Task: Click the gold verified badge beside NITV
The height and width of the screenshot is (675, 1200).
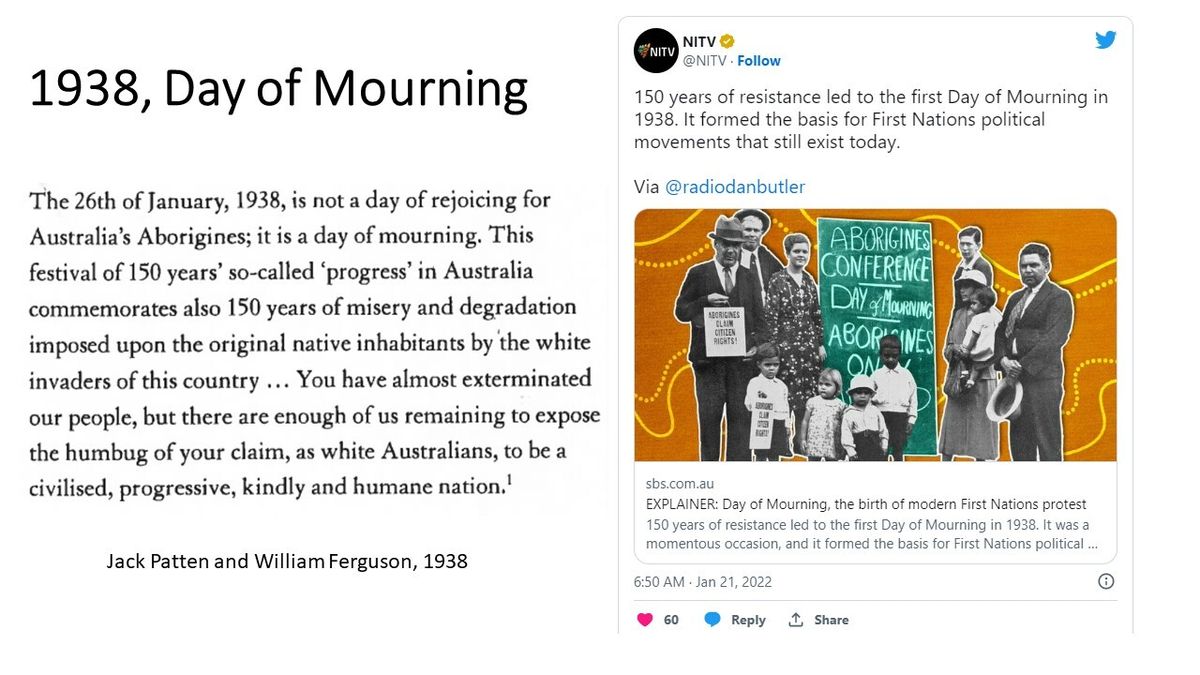Action: (x=727, y=41)
